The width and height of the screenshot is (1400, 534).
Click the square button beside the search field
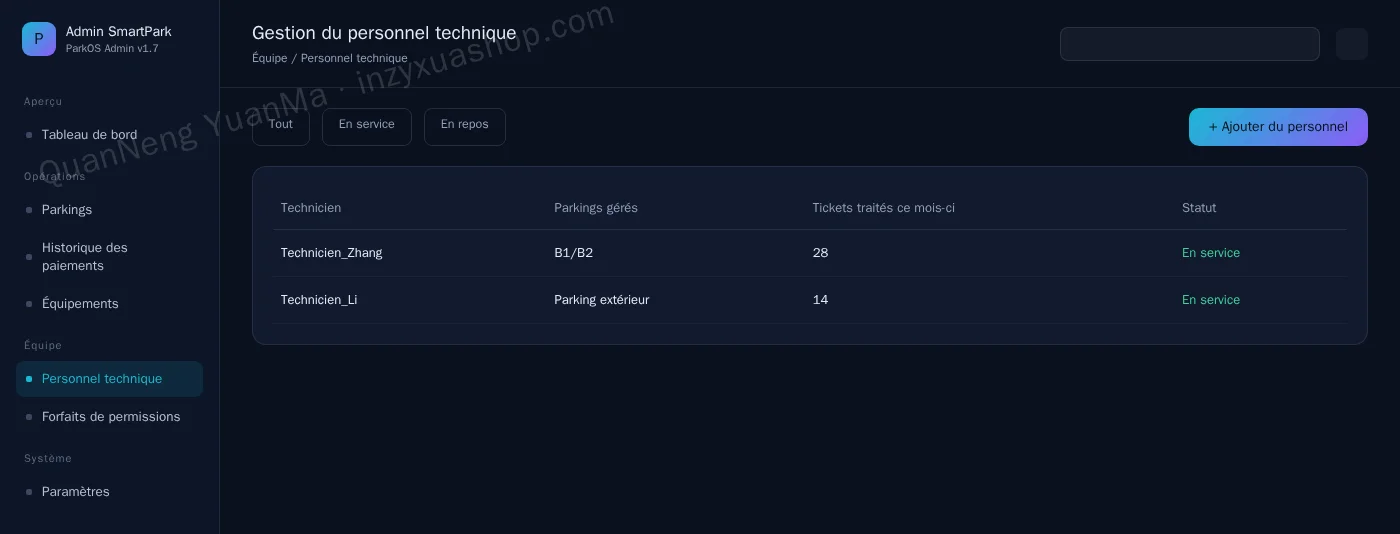click(x=1352, y=44)
